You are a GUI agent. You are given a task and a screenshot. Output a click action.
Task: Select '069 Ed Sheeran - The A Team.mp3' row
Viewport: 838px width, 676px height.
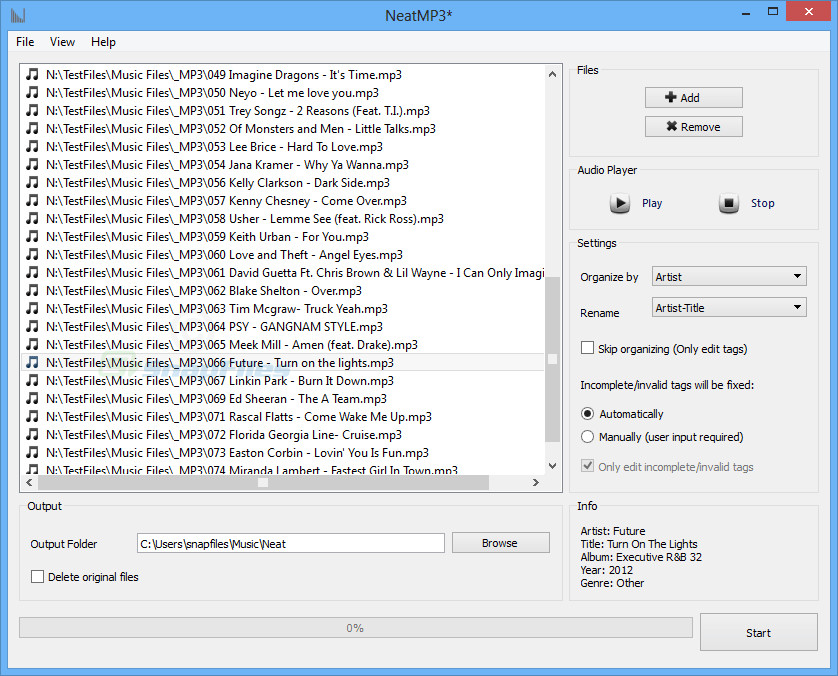click(283, 398)
